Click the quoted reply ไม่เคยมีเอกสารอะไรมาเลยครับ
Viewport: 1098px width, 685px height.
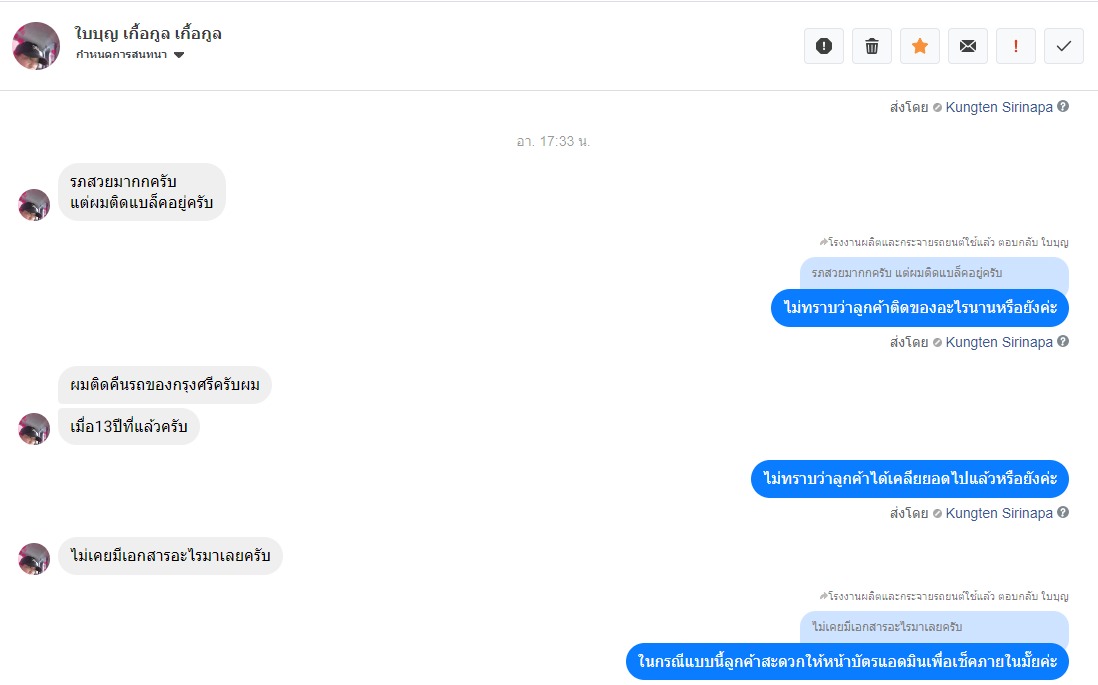click(x=934, y=627)
